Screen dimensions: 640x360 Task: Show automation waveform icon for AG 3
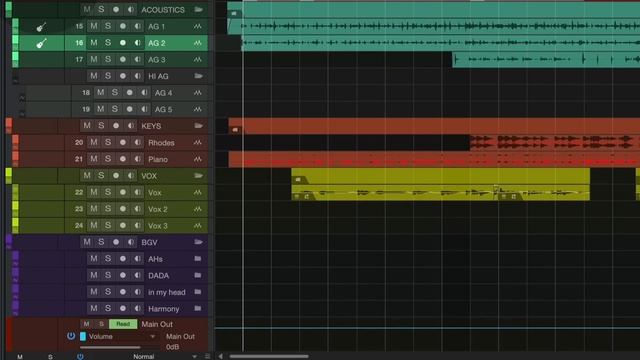pos(198,60)
